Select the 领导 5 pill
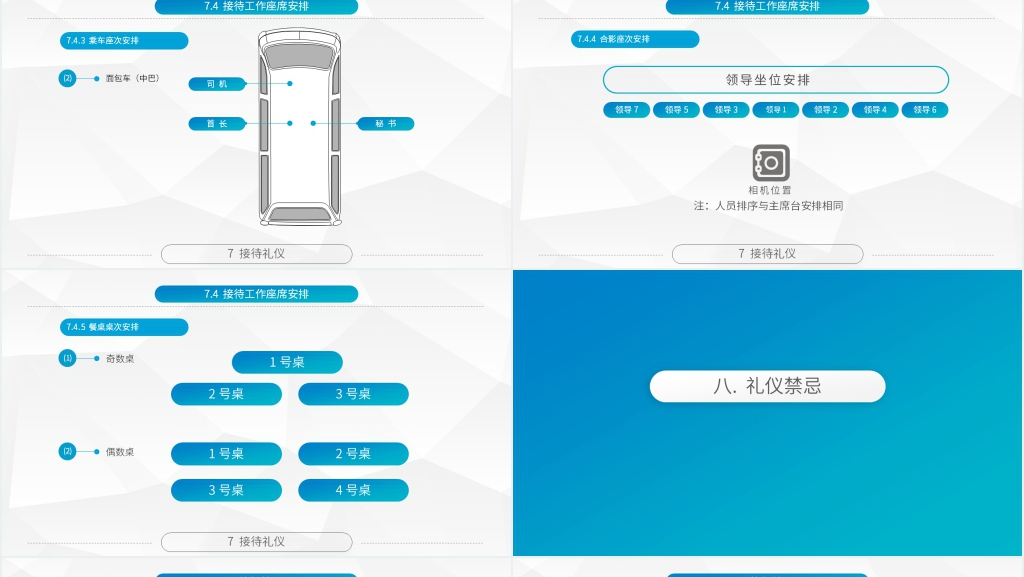Screen dimensions: 1024x577 pos(677,110)
